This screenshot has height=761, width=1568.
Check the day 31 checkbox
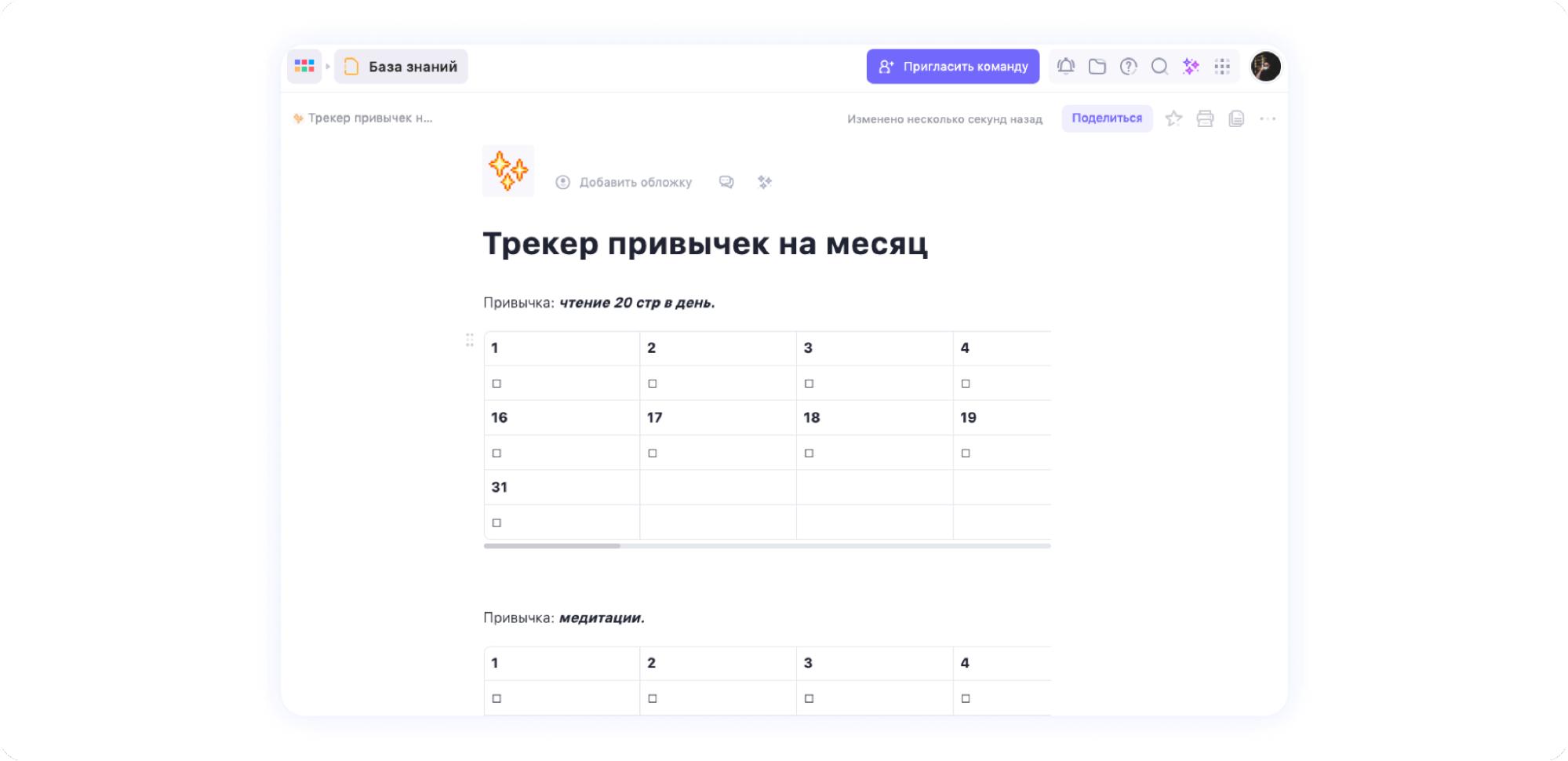pos(496,522)
